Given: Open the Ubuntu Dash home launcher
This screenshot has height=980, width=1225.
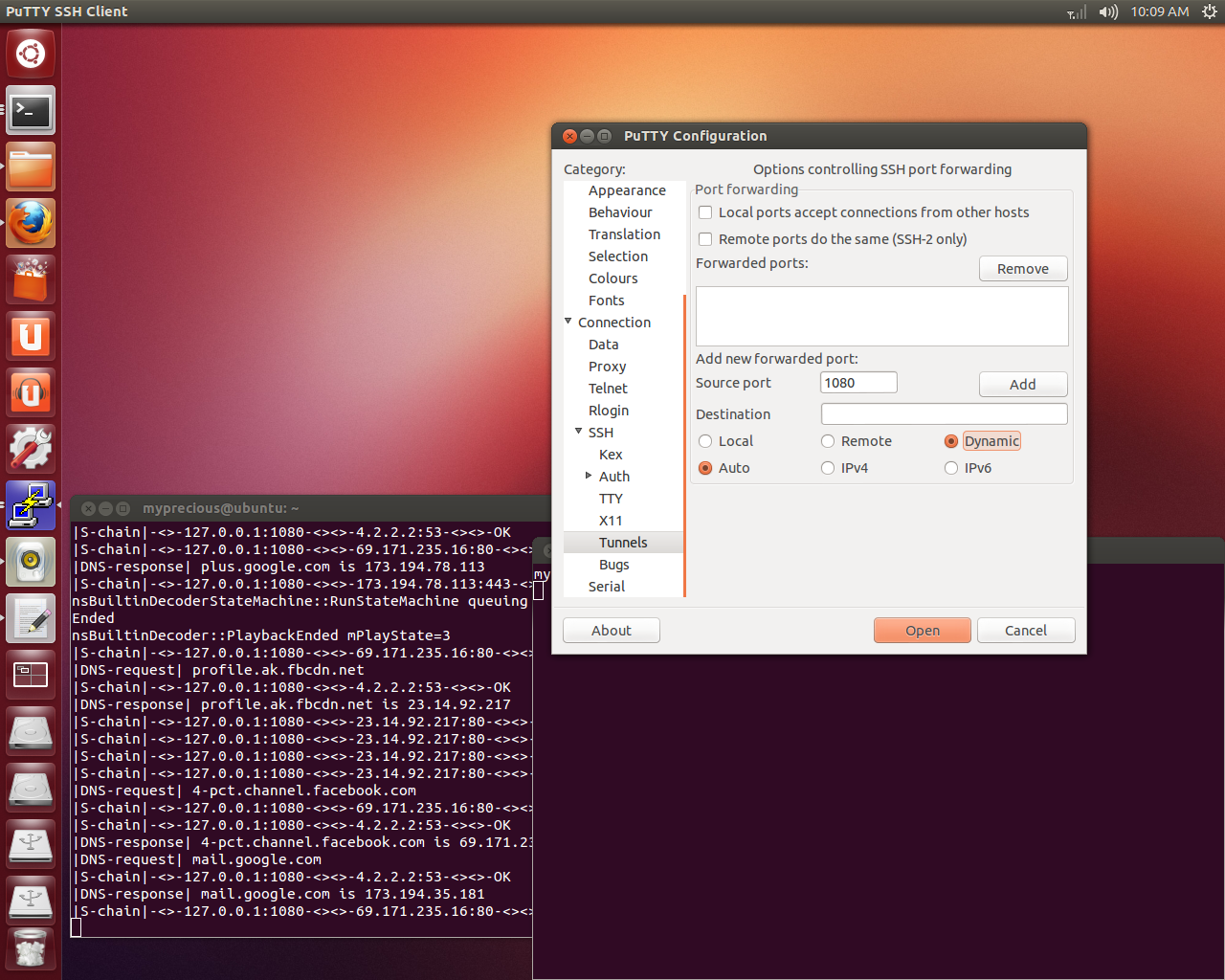Looking at the screenshot, I should point(31,54).
